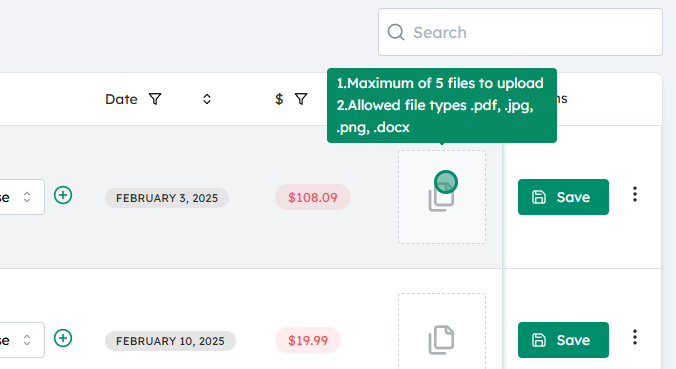The width and height of the screenshot is (676, 369).
Task: Add an entry with the plus icon in the February 10 row
Action: point(63,338)
